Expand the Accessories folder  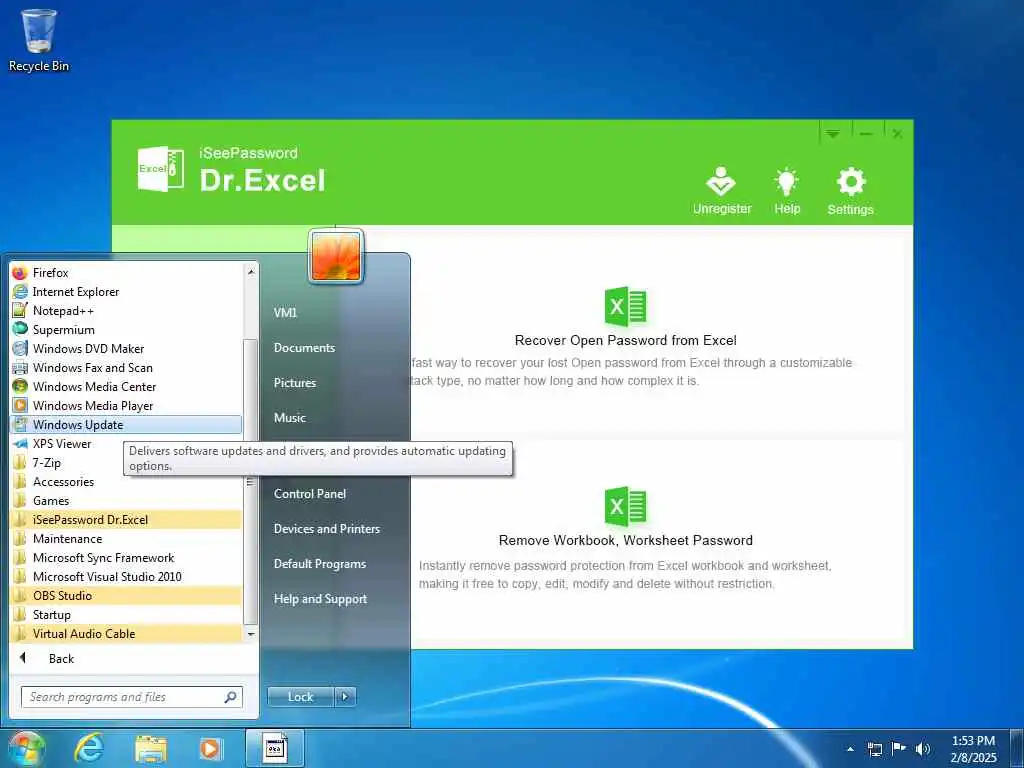126,481
